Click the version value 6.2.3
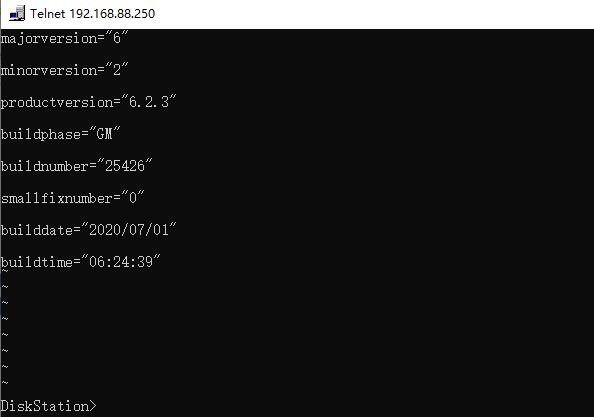594x417 pixels. (x=148, y=102)
